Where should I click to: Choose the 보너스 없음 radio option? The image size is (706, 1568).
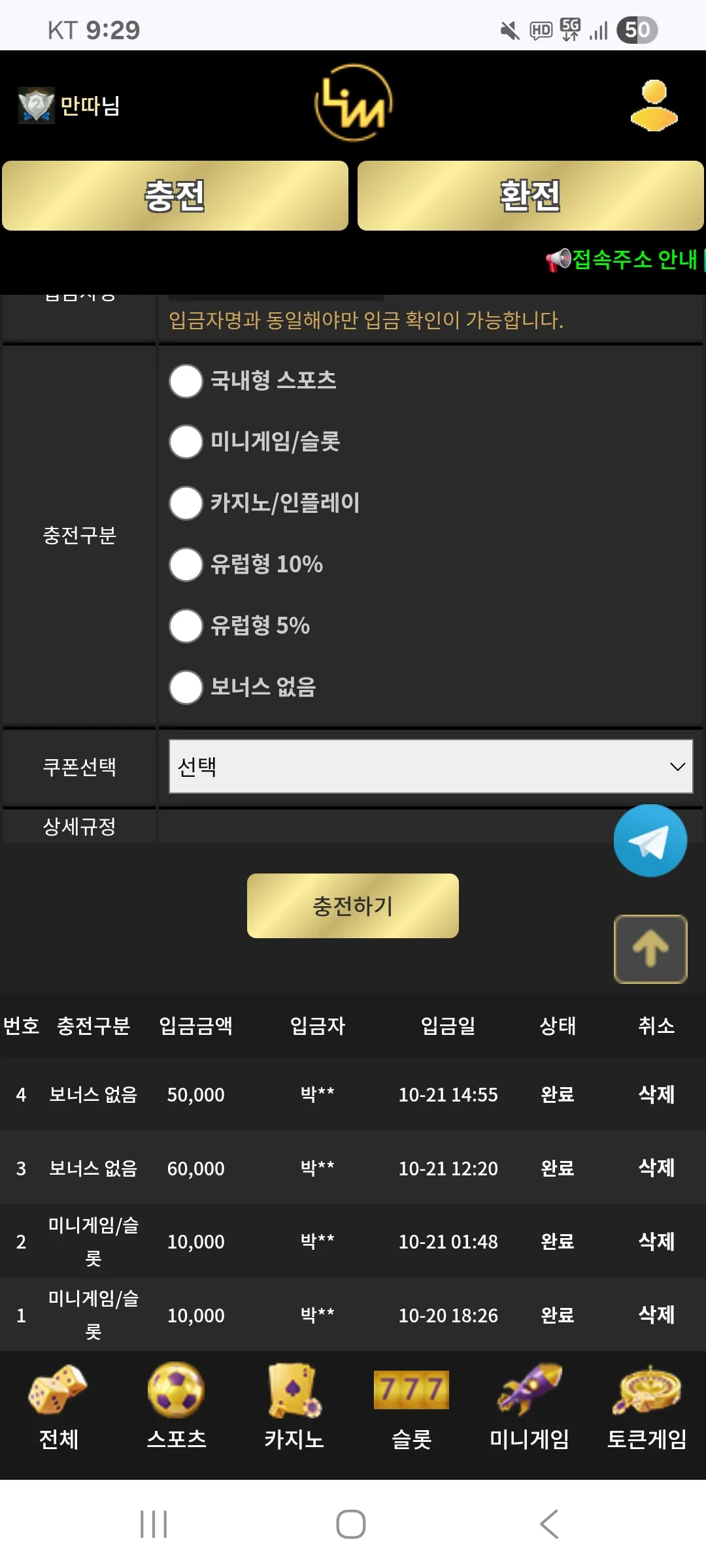click(x=186, y=687)
